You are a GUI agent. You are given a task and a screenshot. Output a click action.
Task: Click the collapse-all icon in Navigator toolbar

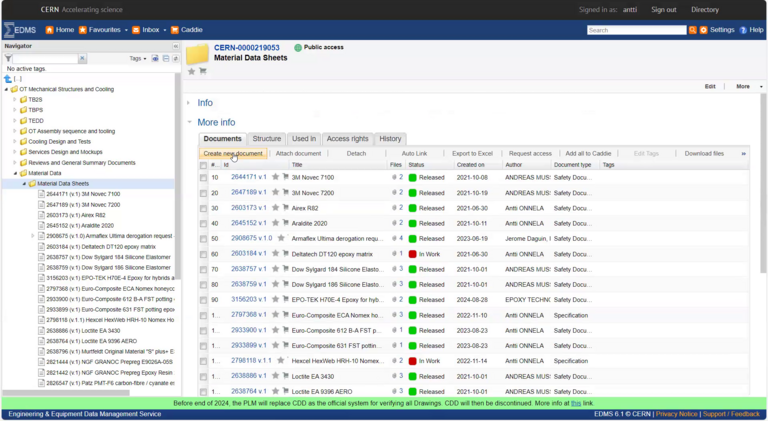point(166,58)
